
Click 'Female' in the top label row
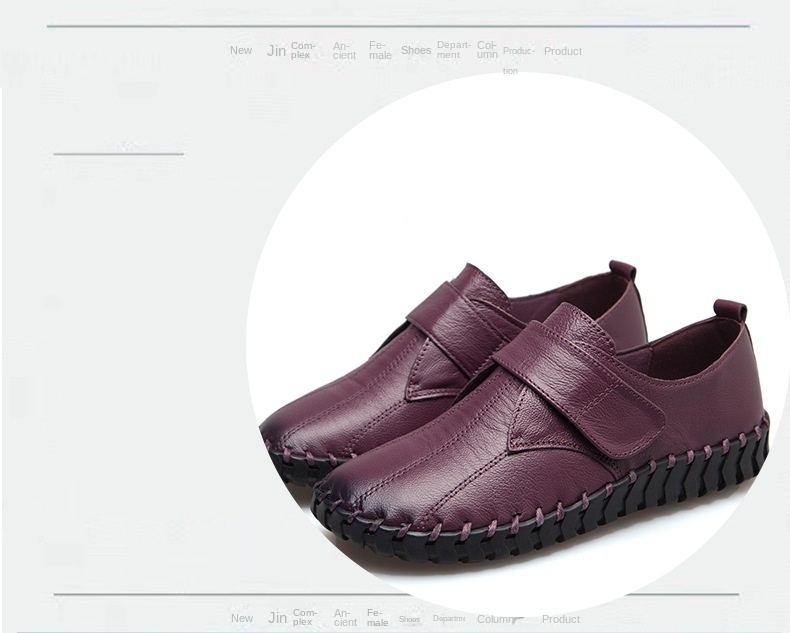pyautogui.click(x=379, y=51)
